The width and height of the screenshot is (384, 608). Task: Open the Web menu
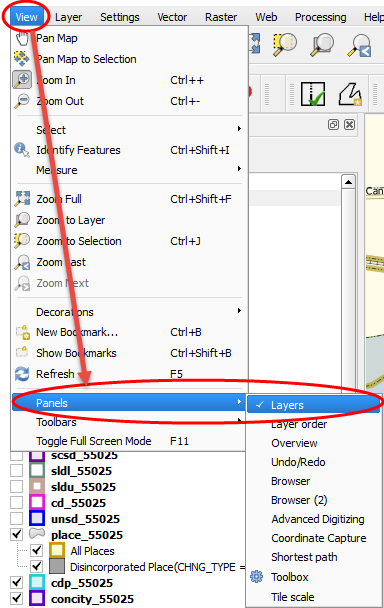pyautogui.click(x=266, y=17)
